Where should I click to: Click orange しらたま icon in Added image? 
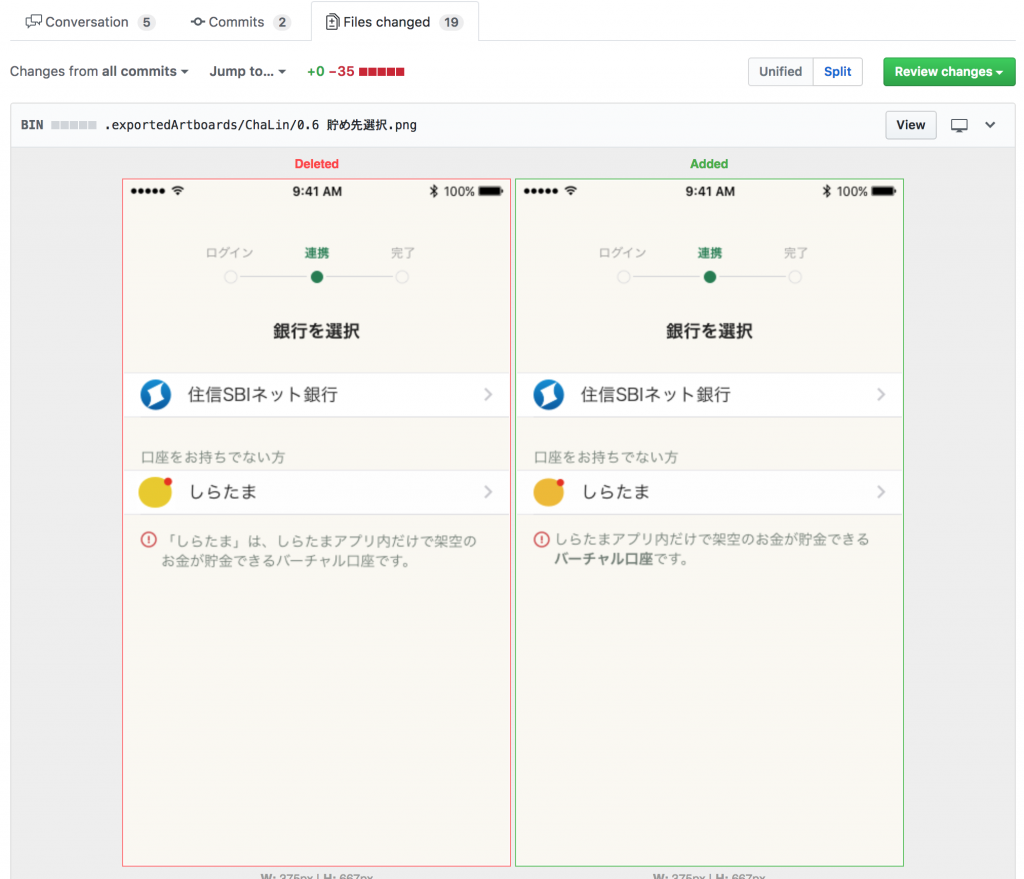coord(549,492)
